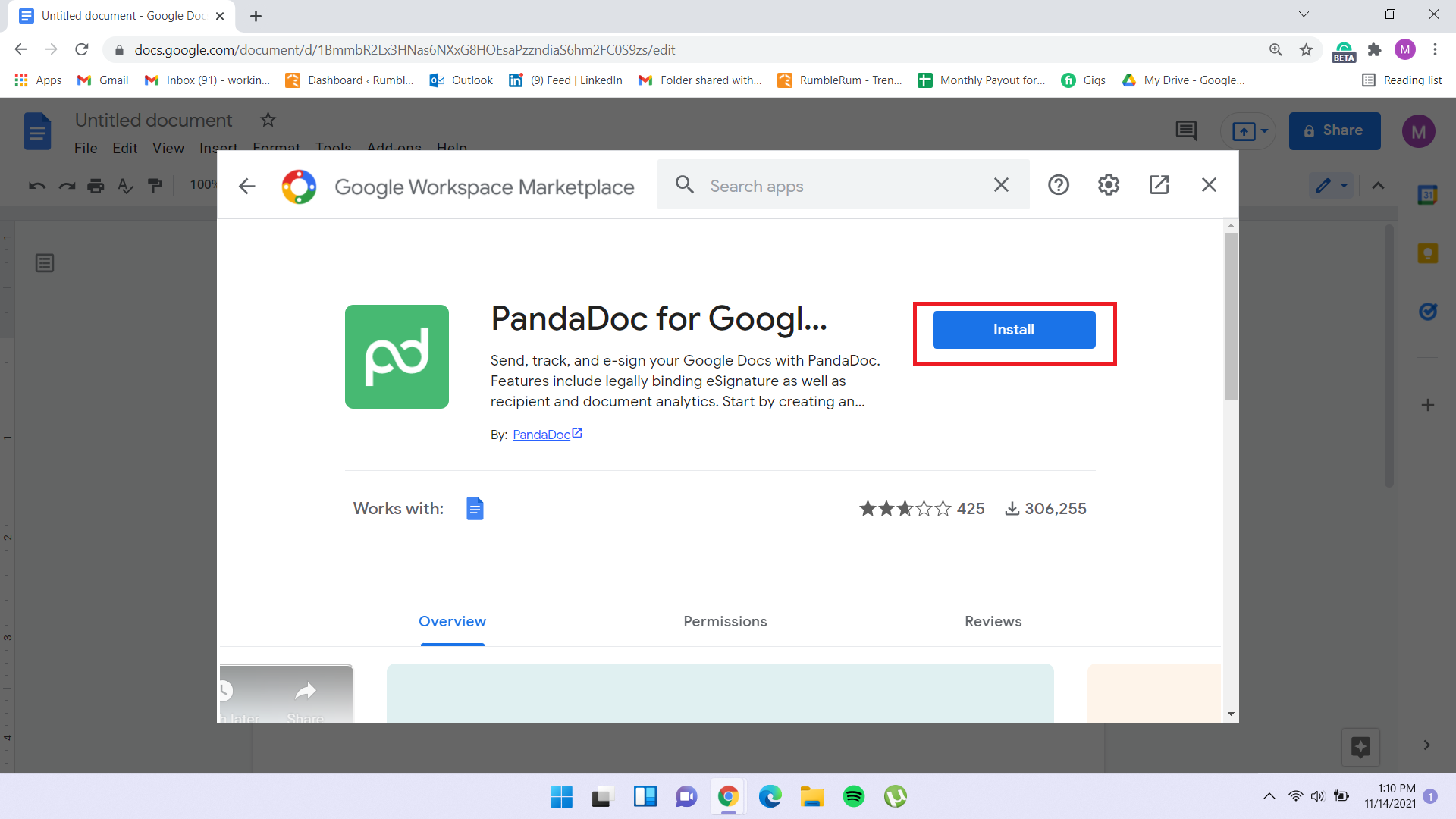Screen dimensions: 1456x819
Task: Open Chrome extensions puzzle icon
Action: click(1374, 49)
